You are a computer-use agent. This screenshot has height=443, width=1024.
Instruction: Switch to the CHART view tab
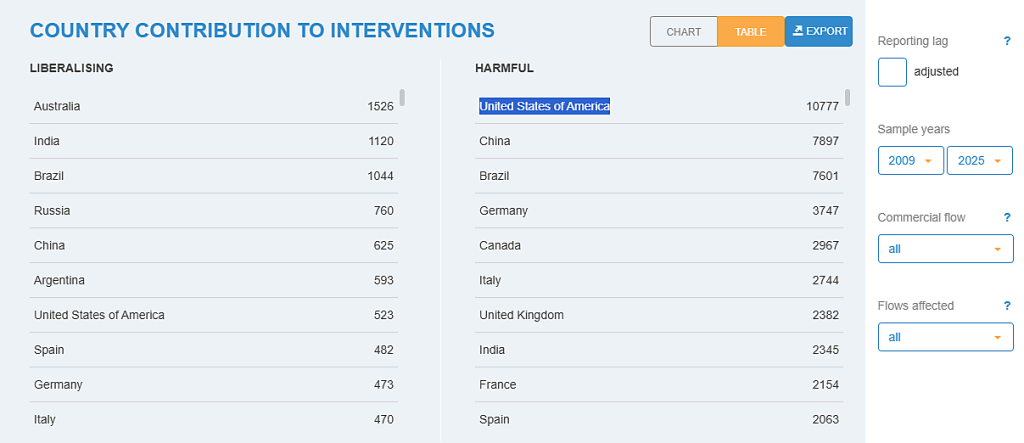point(684,32)
